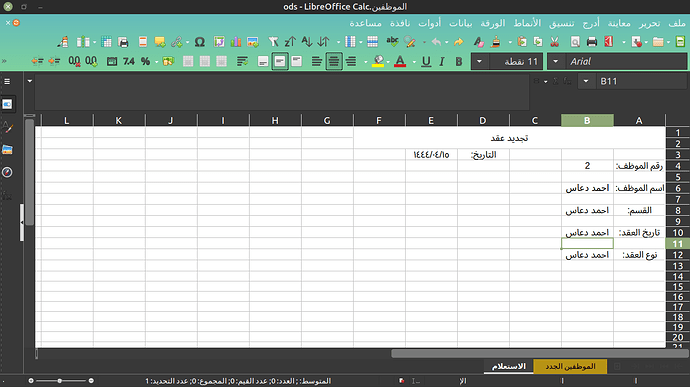Open the Arial font name dropdown
This screenshot has width=690, height=387.
555,61
